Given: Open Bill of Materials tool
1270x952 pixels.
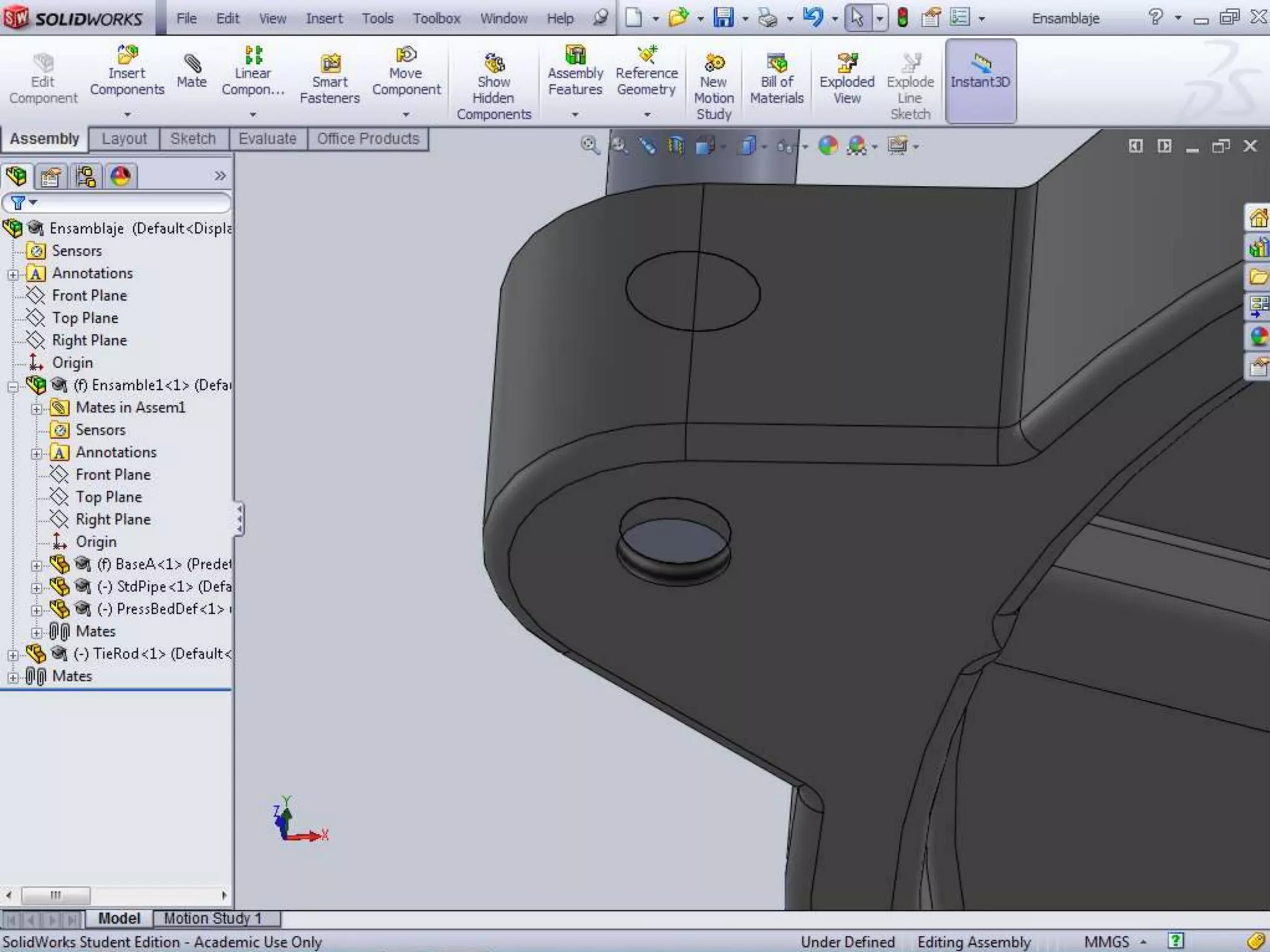Looking at the screenshot, I should pyautogui.click(x=776, y=64).
